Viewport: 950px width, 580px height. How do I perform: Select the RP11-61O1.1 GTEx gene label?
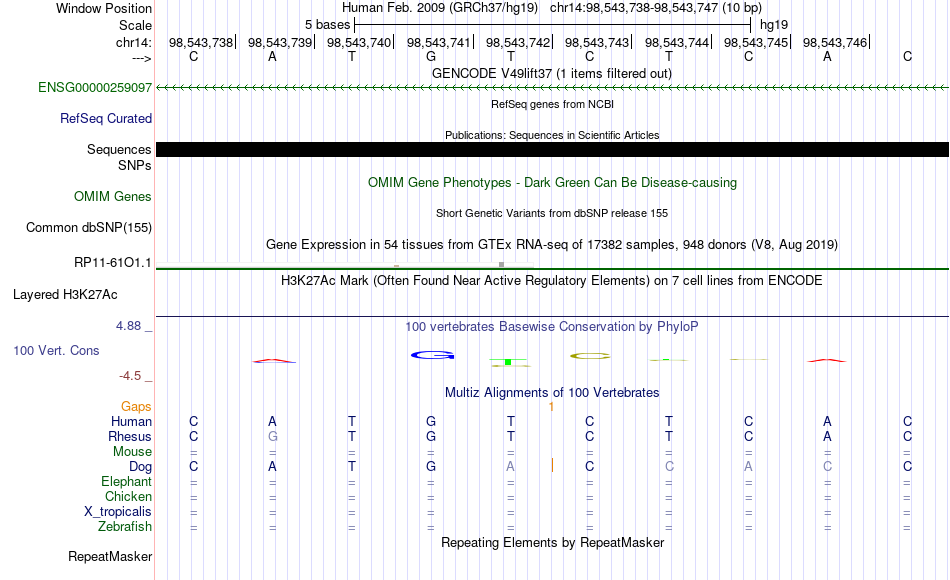click(x=112, y=262)
